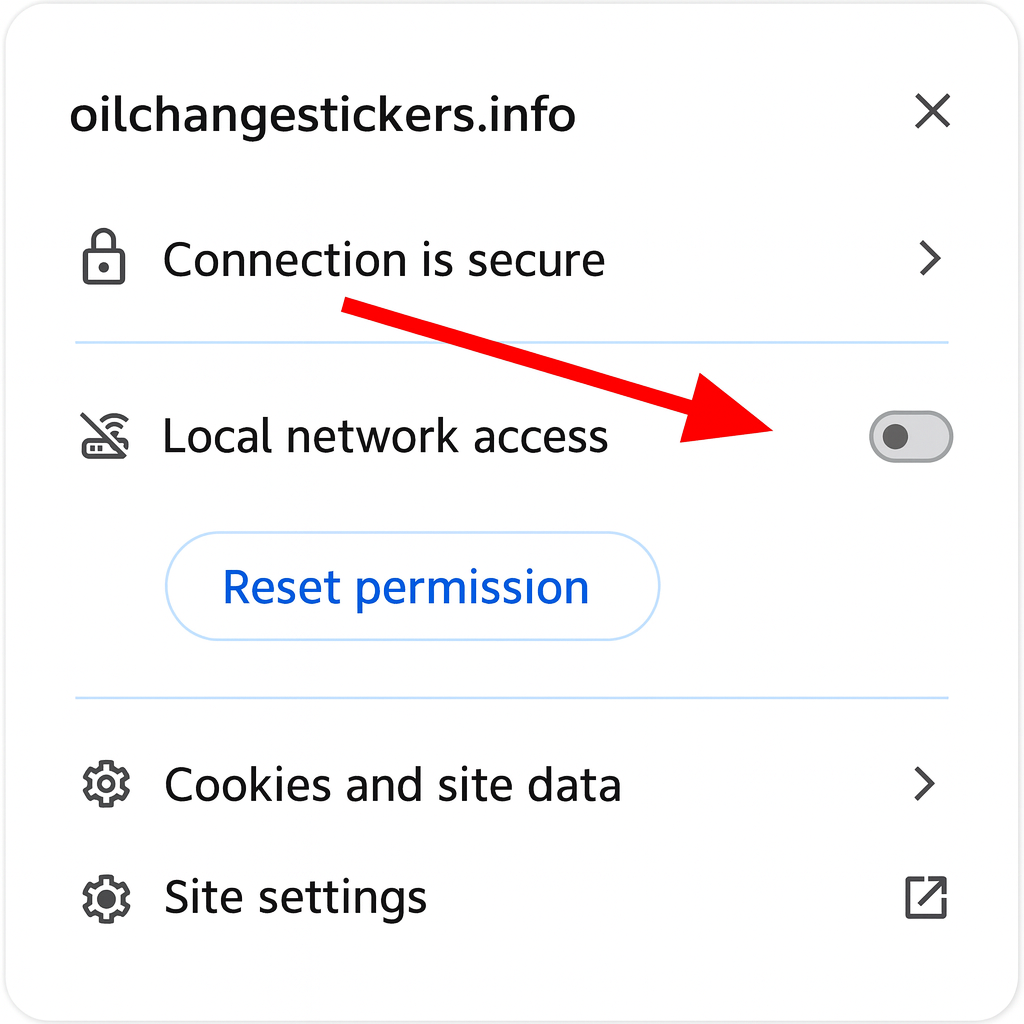The image size is (1024, 1024).
Task: Click the Local network access label text
Action: point(385,437)
